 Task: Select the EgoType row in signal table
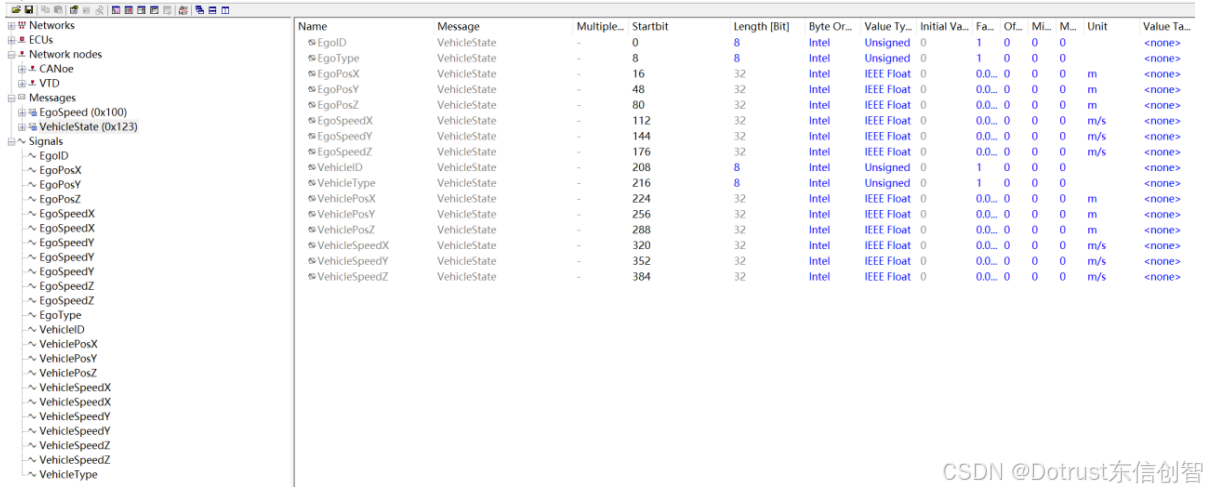[x=745, y=58]
